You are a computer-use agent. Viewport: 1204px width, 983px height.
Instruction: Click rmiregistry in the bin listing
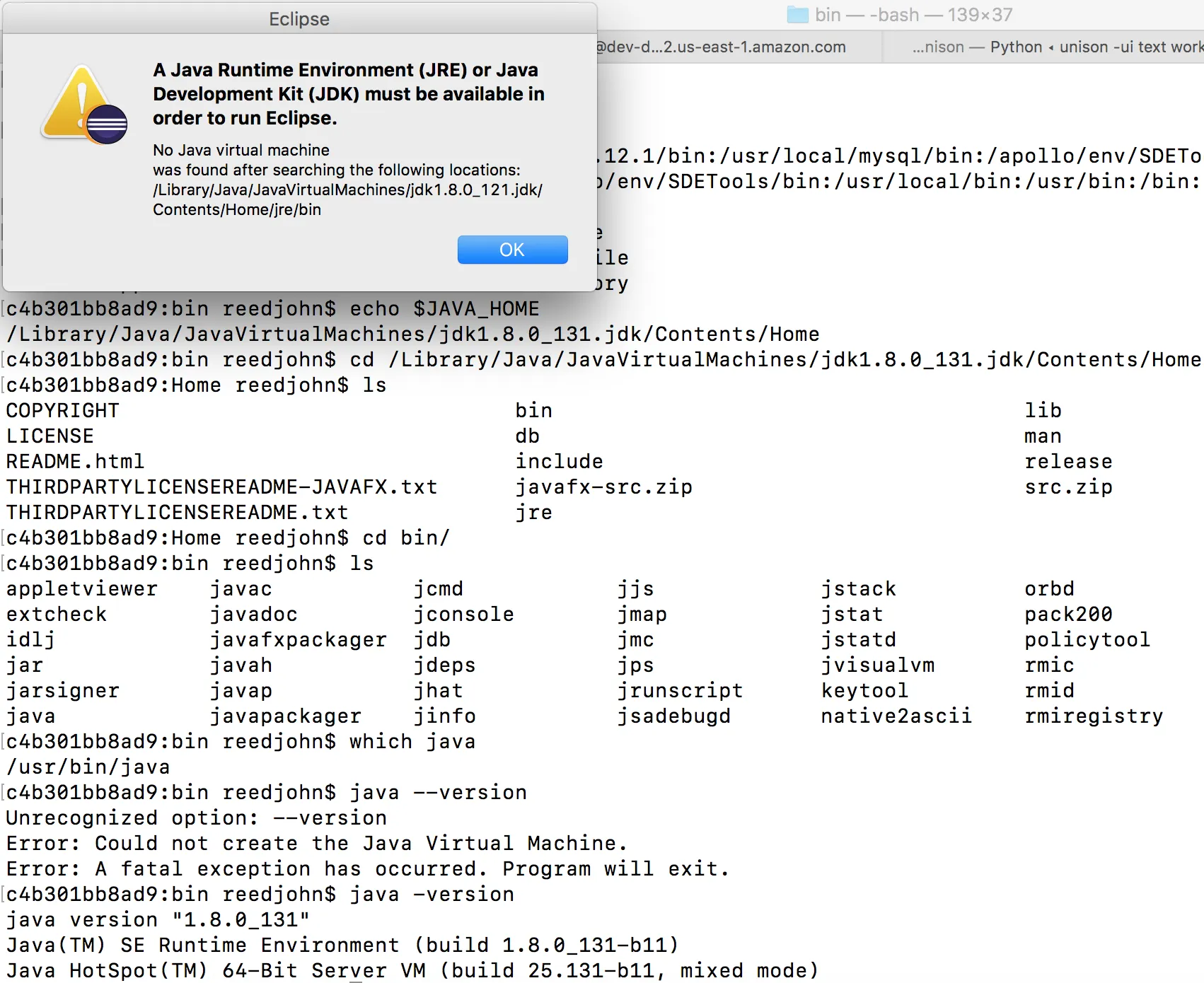[1094, 716]
